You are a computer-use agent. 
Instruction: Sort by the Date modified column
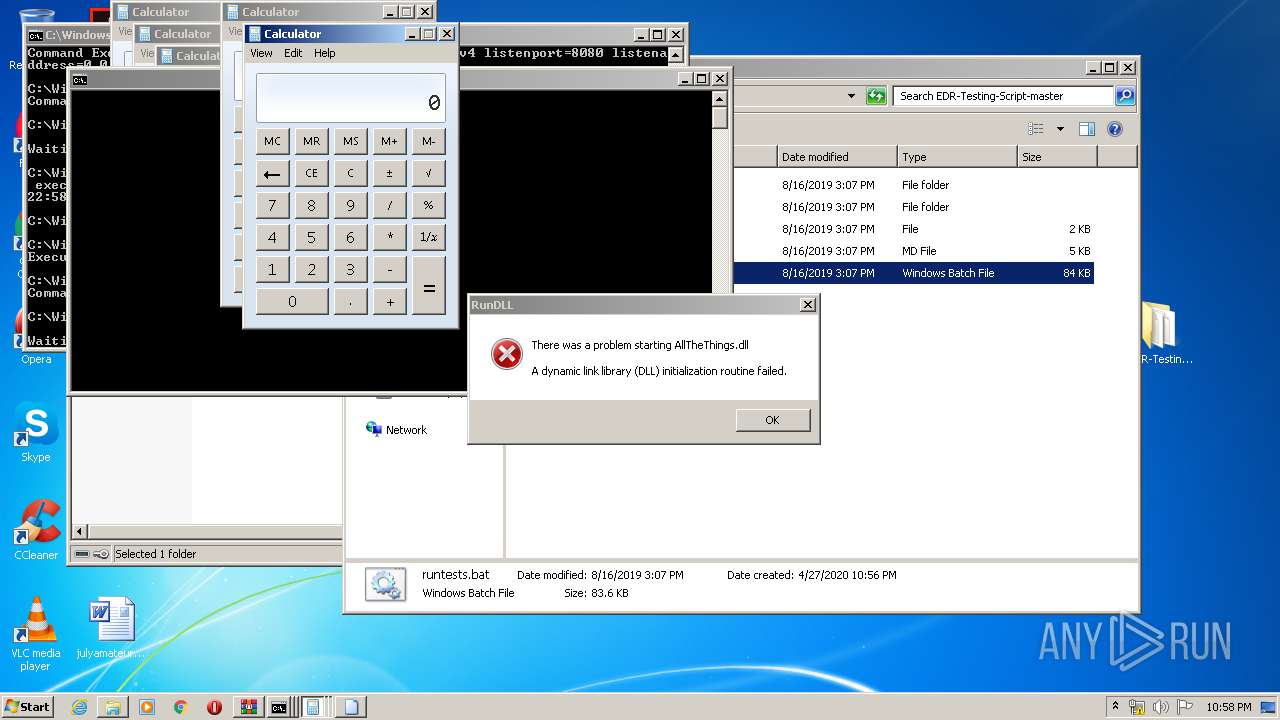837,157
